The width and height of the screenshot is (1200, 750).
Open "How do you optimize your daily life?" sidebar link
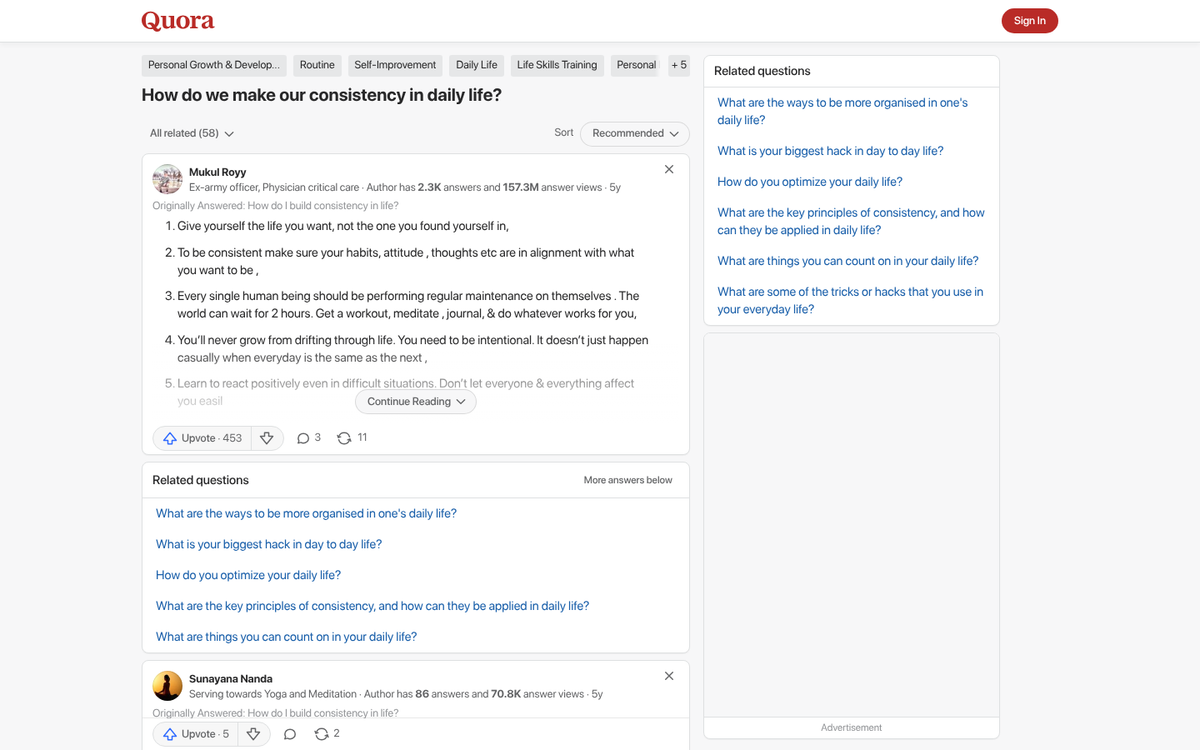coord(809,182)
